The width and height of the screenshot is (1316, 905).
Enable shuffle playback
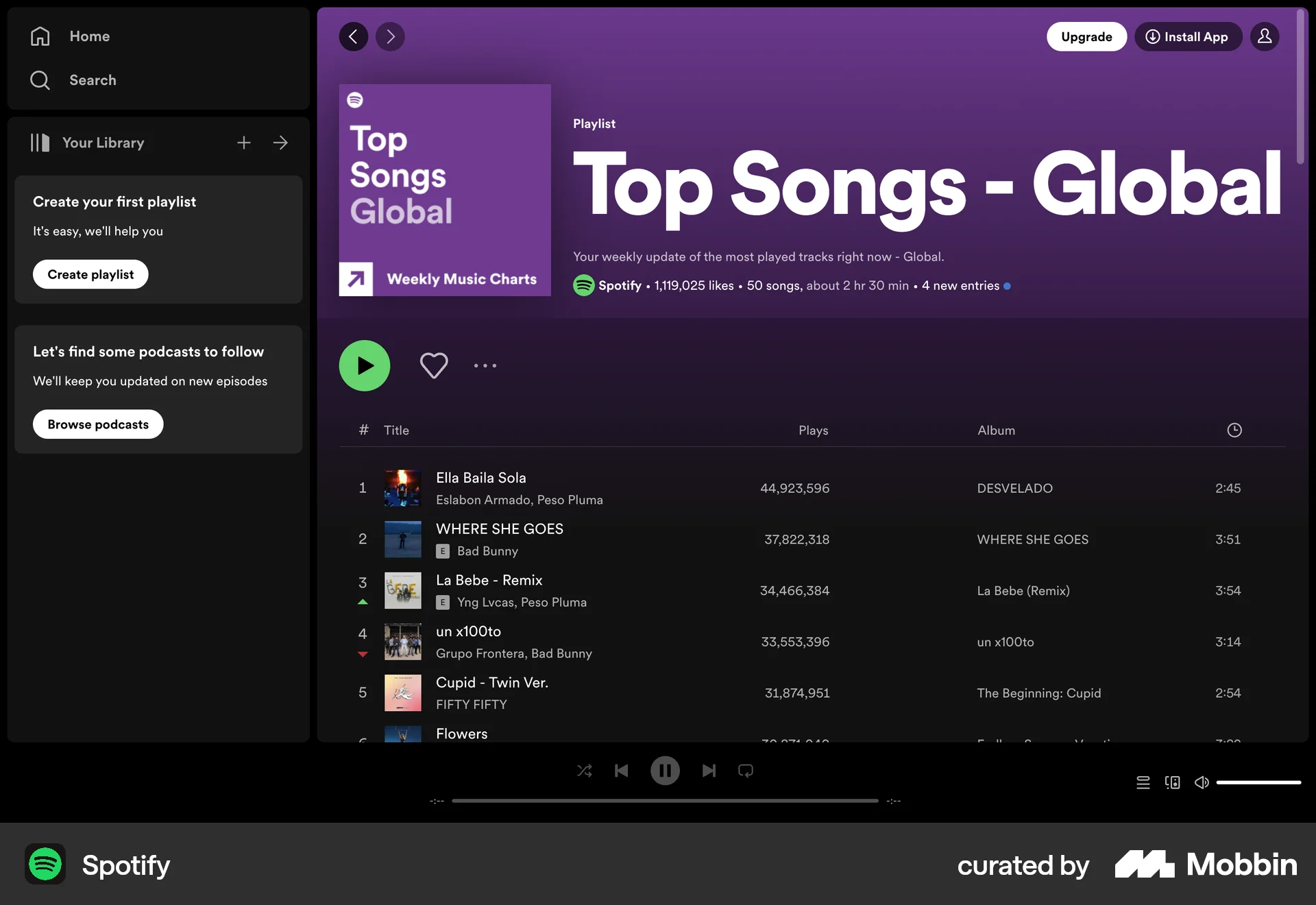tap(585, 771)
